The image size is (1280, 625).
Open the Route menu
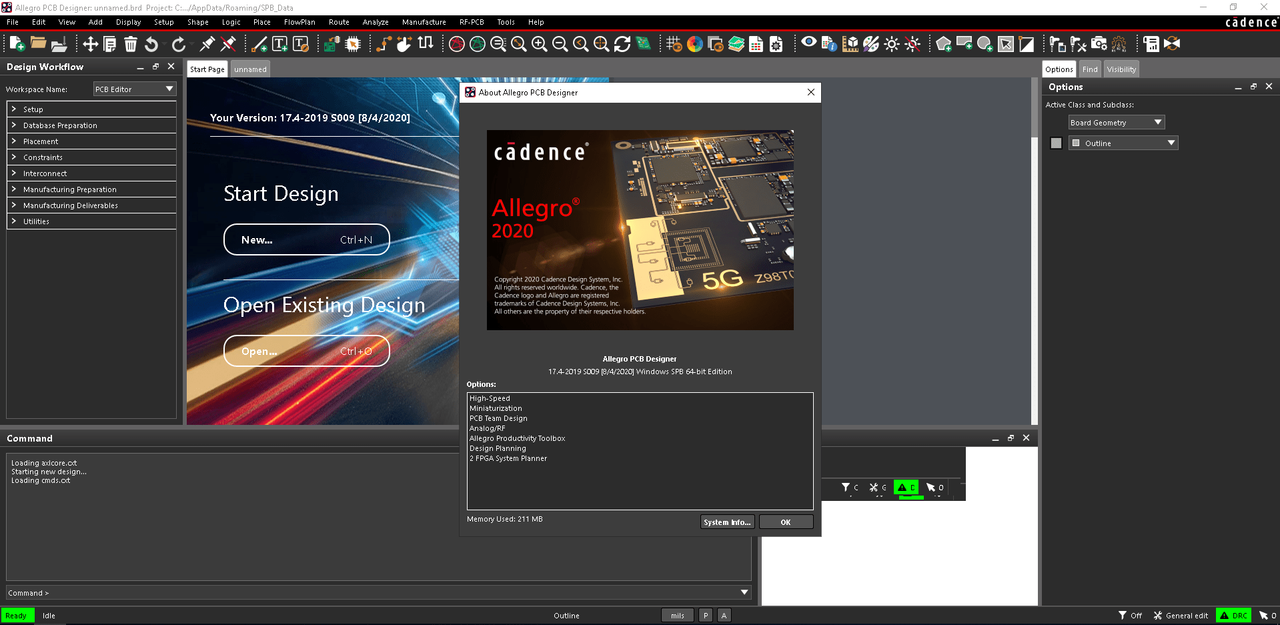339,21
